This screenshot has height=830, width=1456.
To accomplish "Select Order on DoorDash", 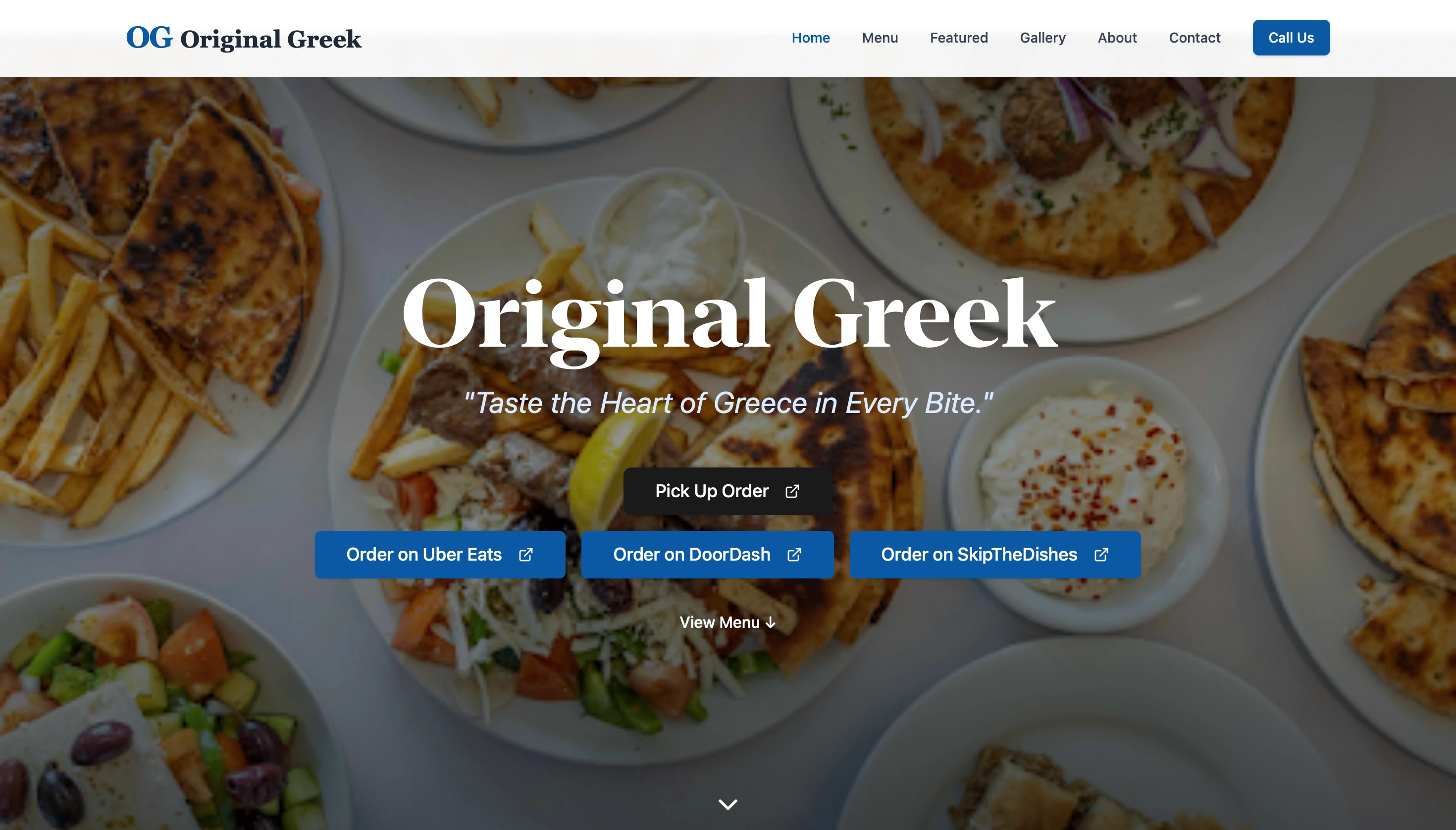I will click(708, 555).
